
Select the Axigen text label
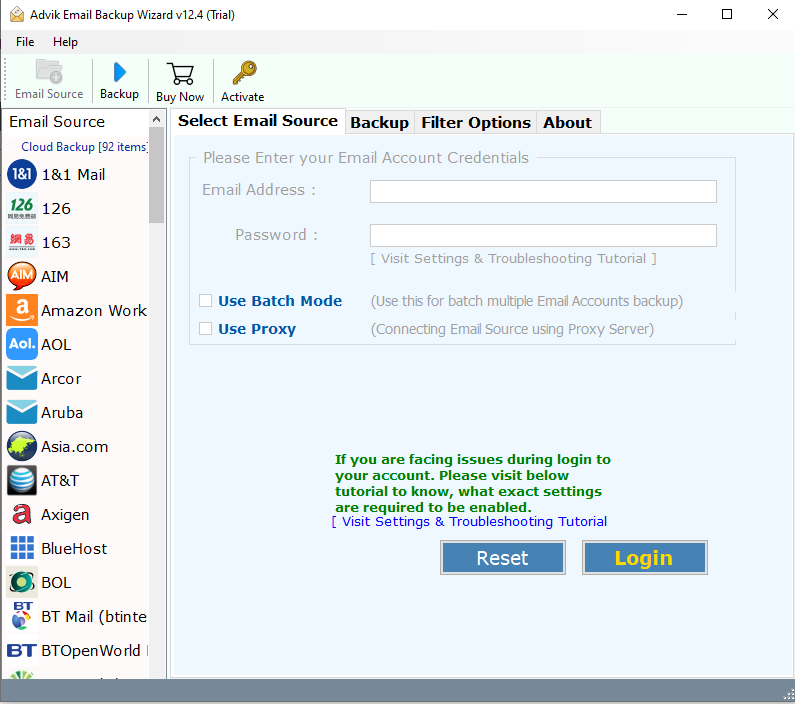coord(65,514)
